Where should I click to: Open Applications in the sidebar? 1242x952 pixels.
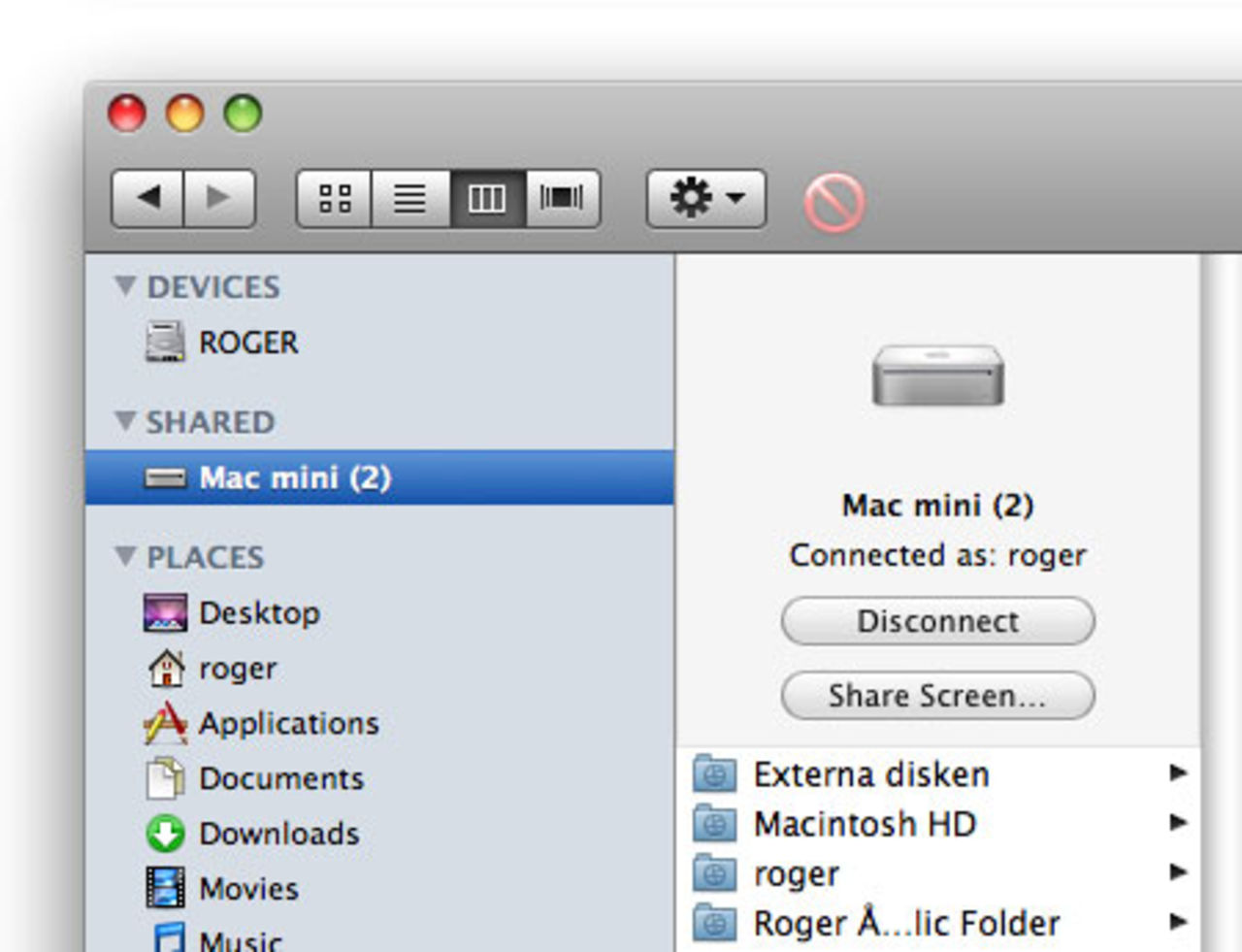(287, 723)
